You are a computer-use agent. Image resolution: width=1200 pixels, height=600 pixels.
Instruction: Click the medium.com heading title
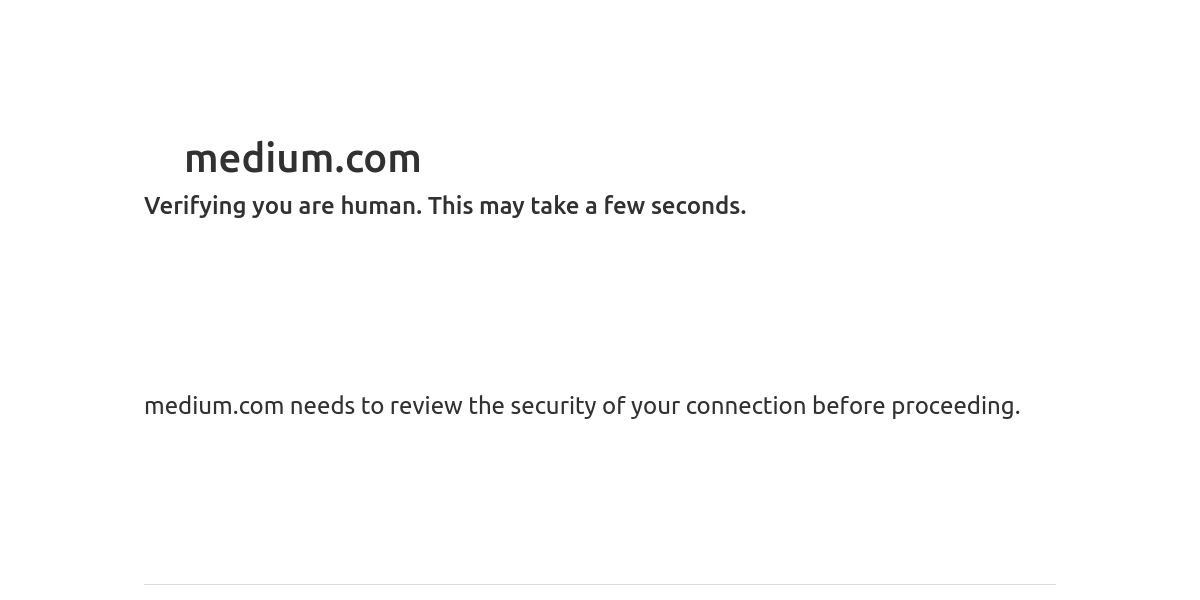click(x=303, y=158)
